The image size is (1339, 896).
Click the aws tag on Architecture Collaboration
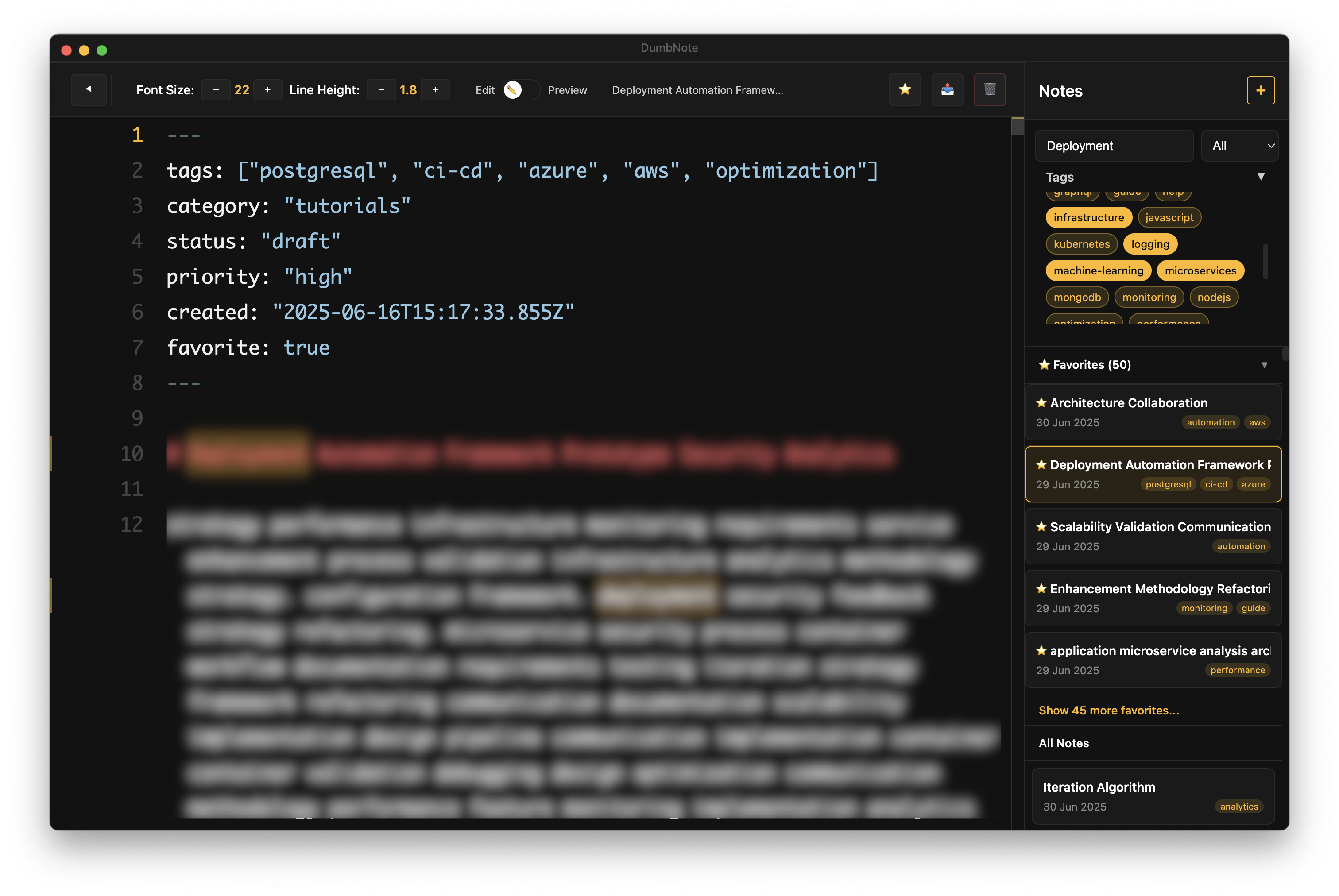coord(1256,422)
